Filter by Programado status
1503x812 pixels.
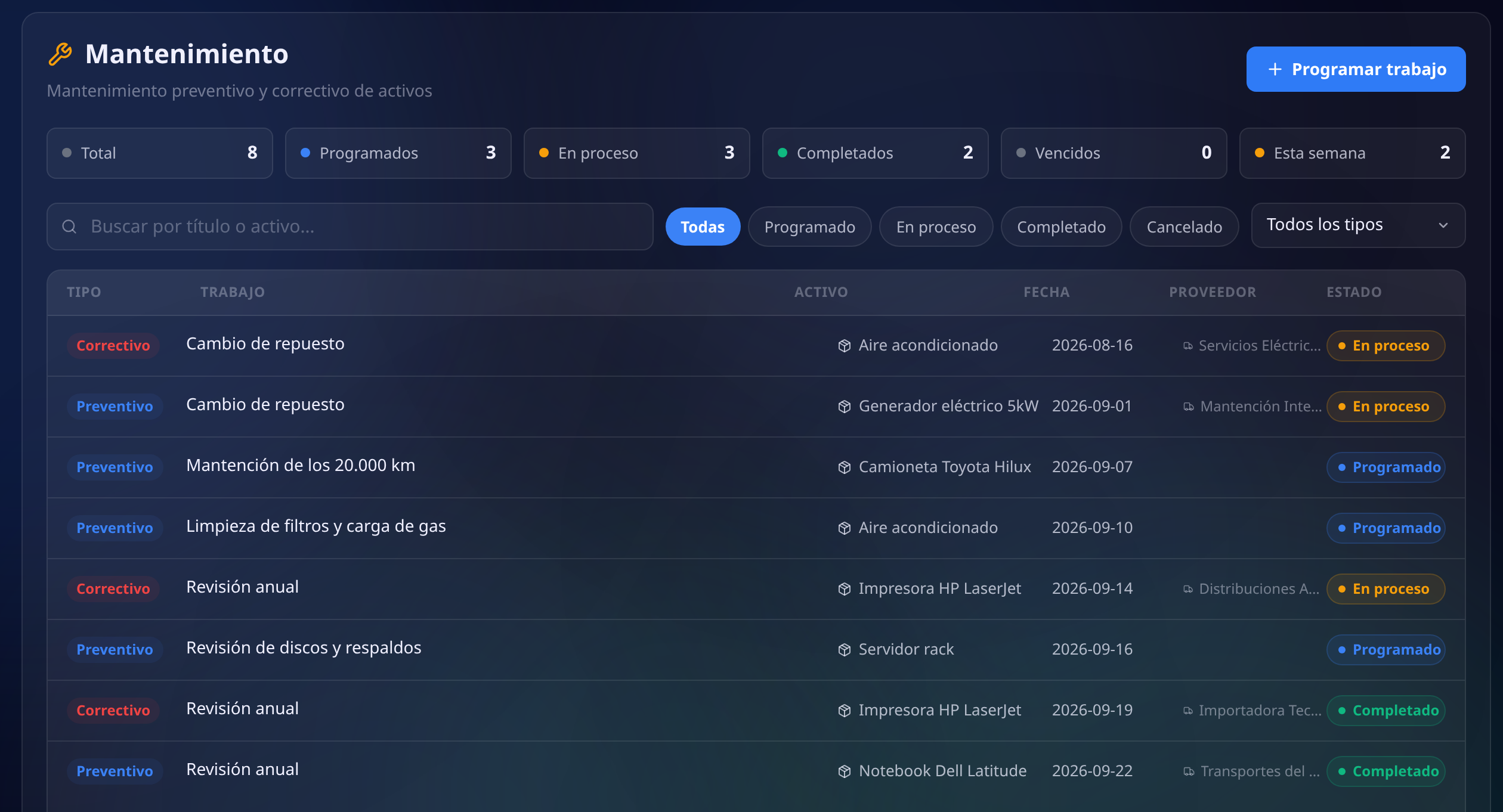pyautogui.click(x=809, y=227)
